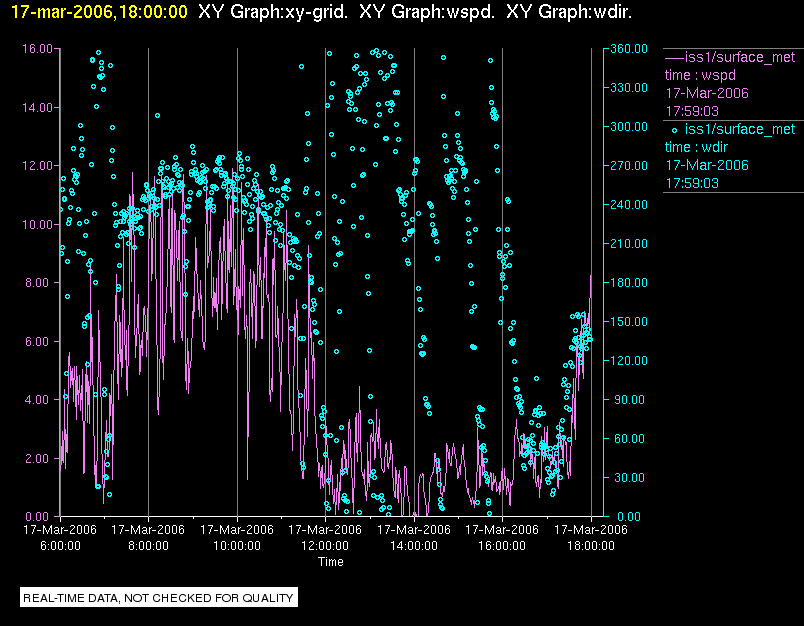Click the 10:00:00 x-axis tick label
The image size is (804, 626).
[x=237, y=546]
